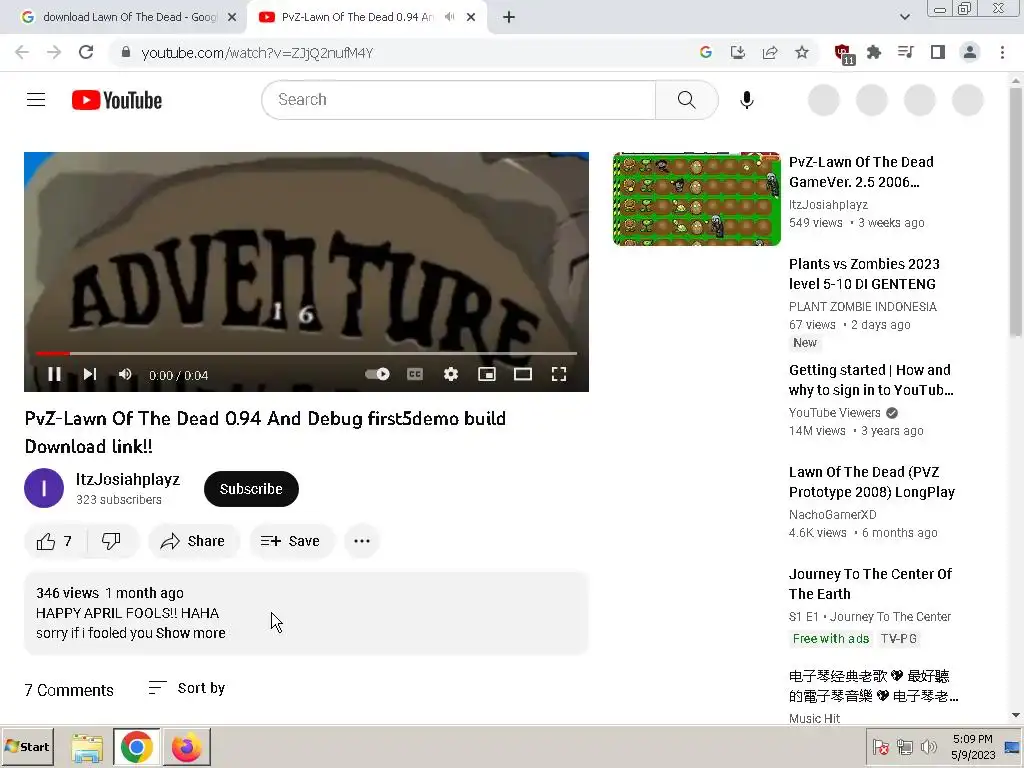Click the system tray volume icon
The width and height of the screenshot is (1024, 768).
pyautogui.click(x=928, y=746)
